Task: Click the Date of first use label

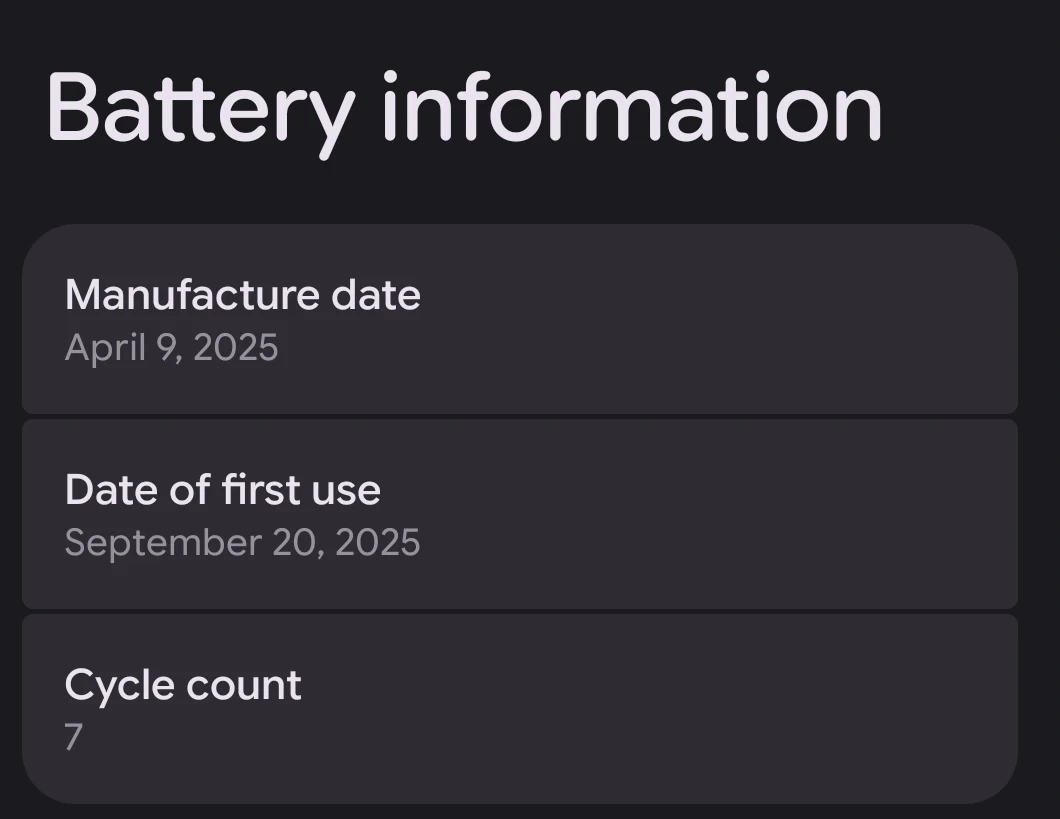Action: tap(223, 490)
